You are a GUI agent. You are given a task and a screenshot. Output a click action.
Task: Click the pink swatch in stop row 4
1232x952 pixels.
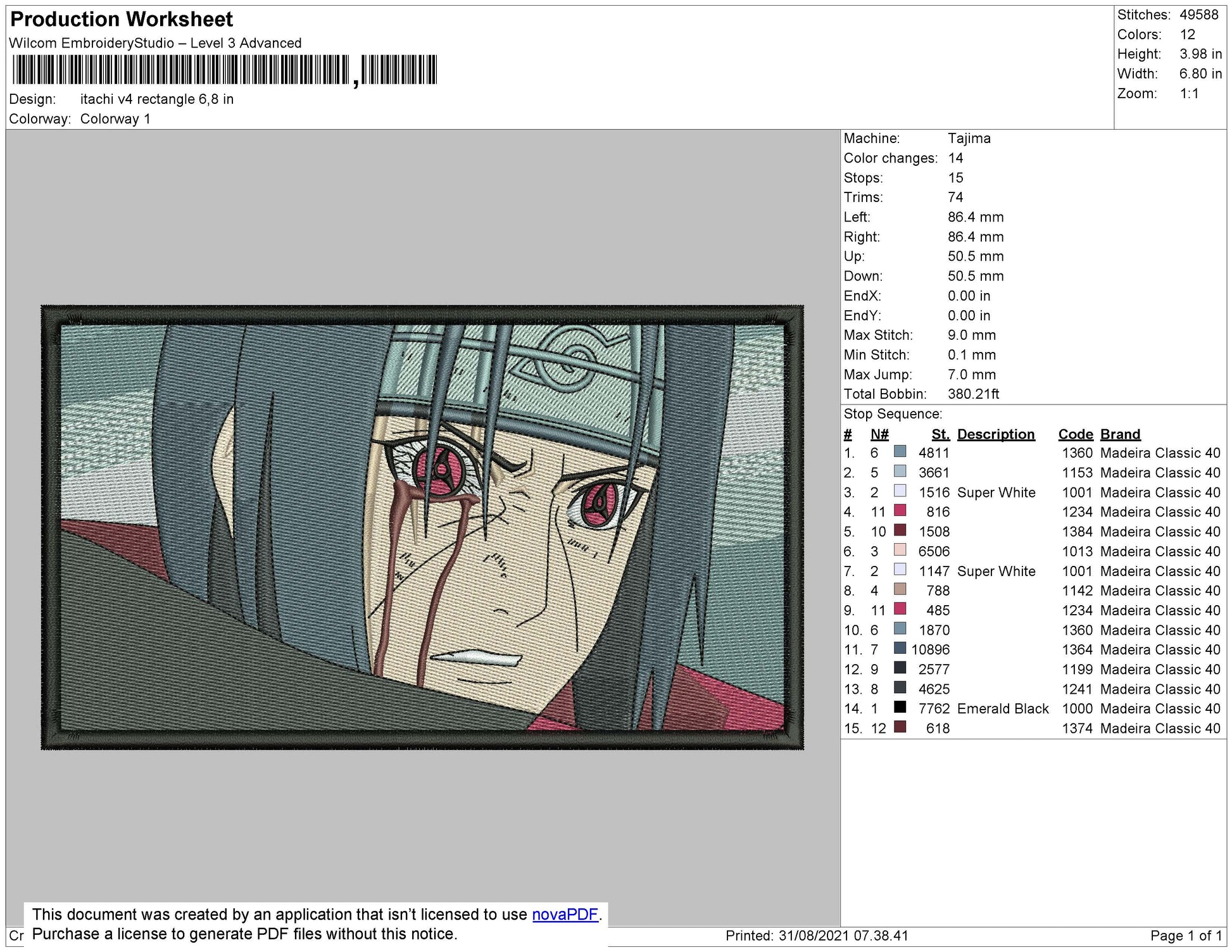[x=900, y=510]
